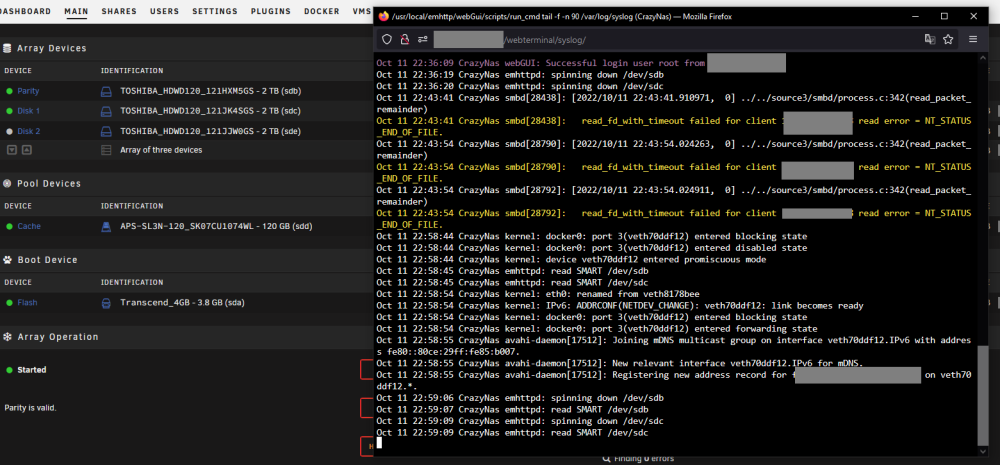Click Transcend_4GB identification text

pyautogui.click(x=182, y=303)
